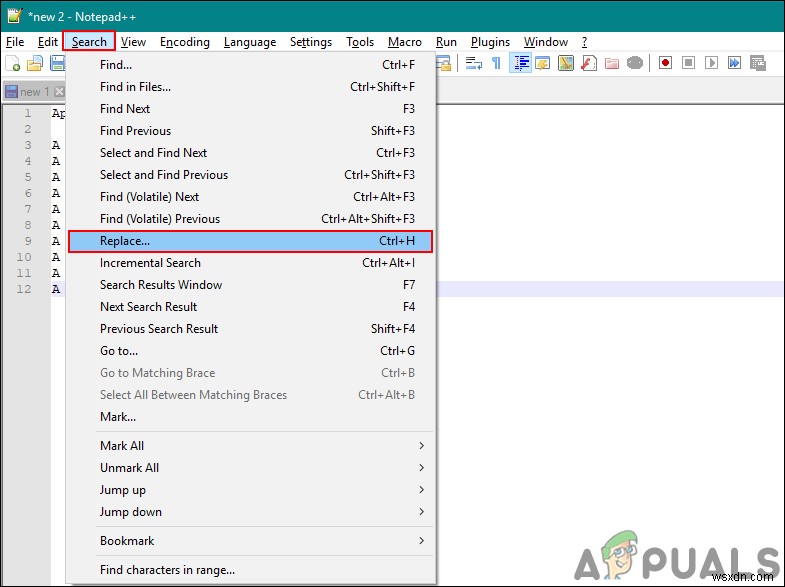Open Search Results Window entry

pos(250,285)
